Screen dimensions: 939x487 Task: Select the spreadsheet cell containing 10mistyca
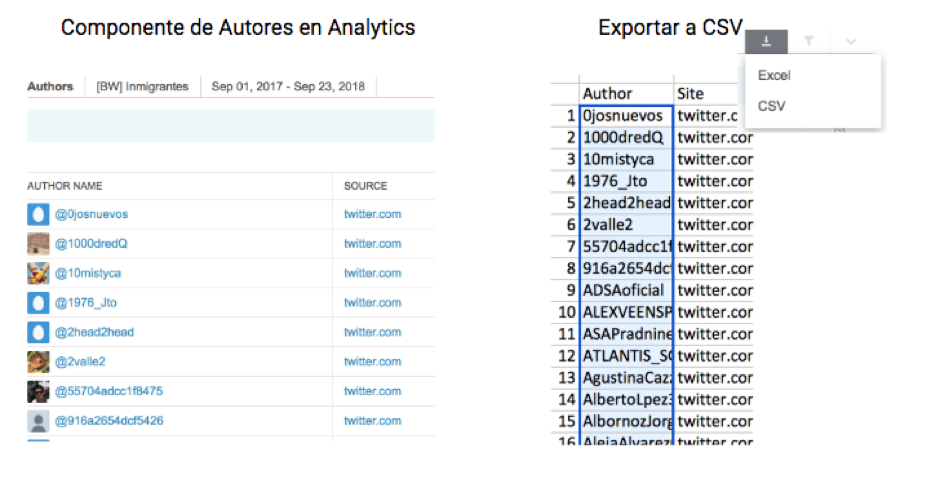click(626, 159)
